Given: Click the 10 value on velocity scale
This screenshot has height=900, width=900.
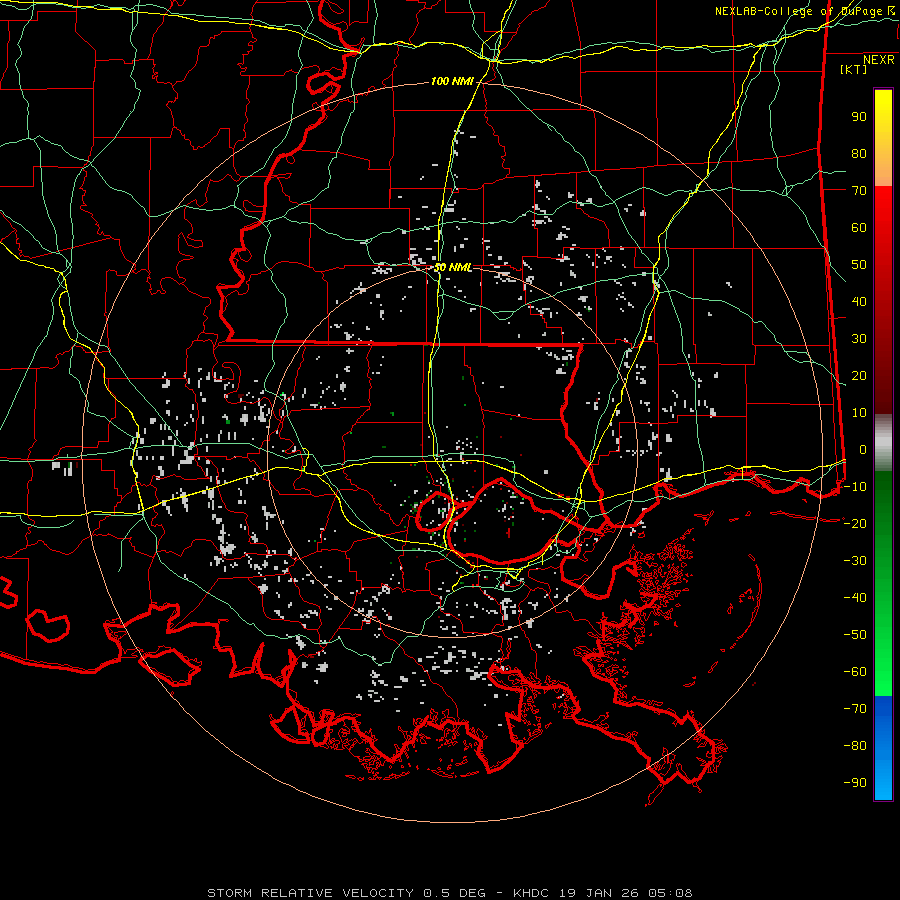Looking at the screenshot, I should click(859, 413).
